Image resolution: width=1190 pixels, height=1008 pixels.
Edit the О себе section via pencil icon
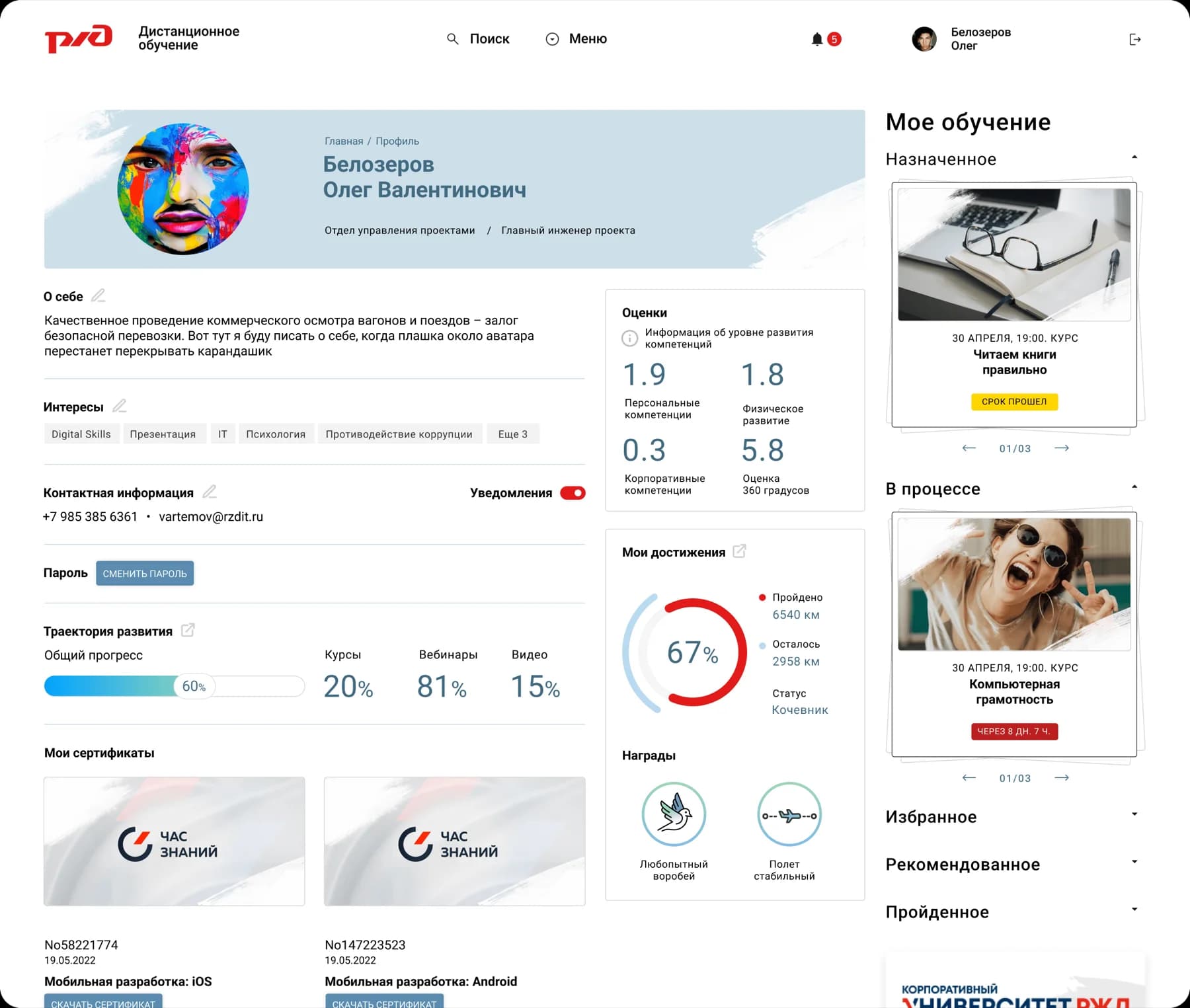99,295
